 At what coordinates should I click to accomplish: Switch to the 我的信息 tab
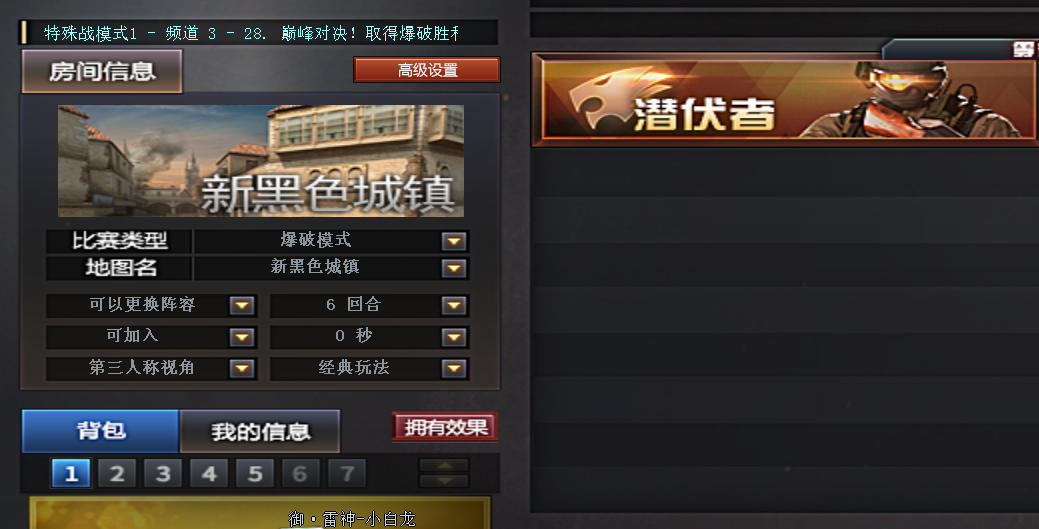click(260, 432)
